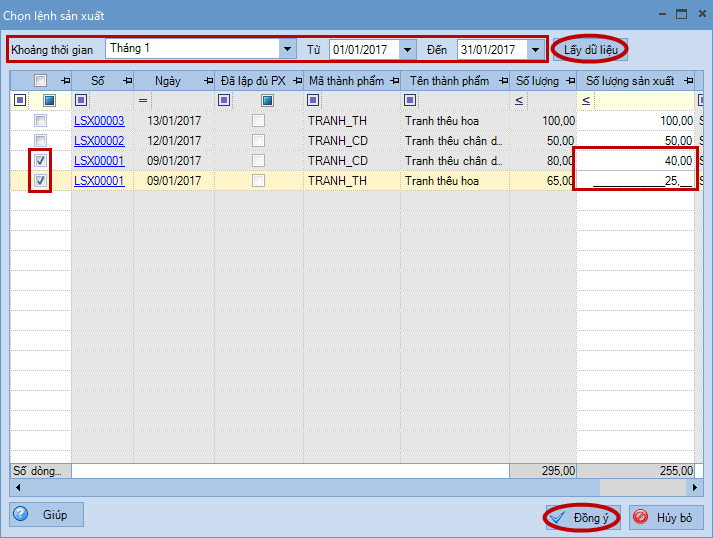Click the Tên thành phẩm column header

tap(446, 81)
